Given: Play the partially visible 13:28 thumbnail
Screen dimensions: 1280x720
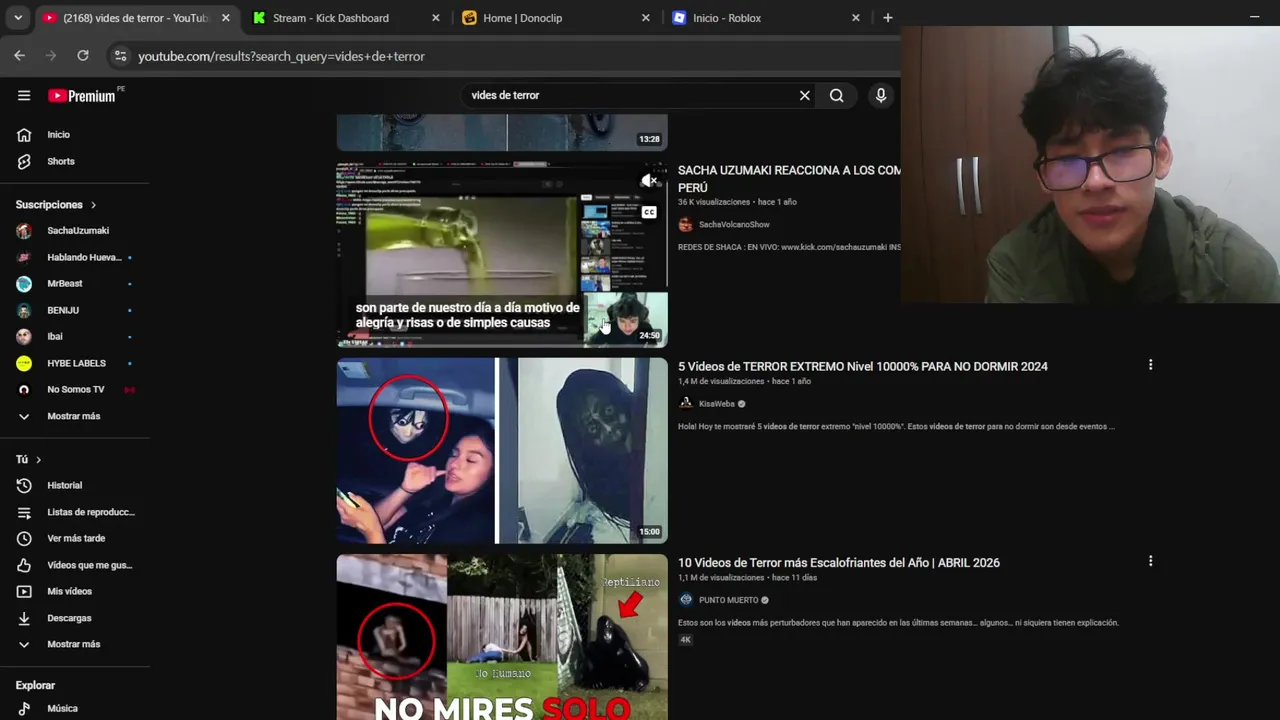Looking at the screenshot, I should [x=502, y=133].
